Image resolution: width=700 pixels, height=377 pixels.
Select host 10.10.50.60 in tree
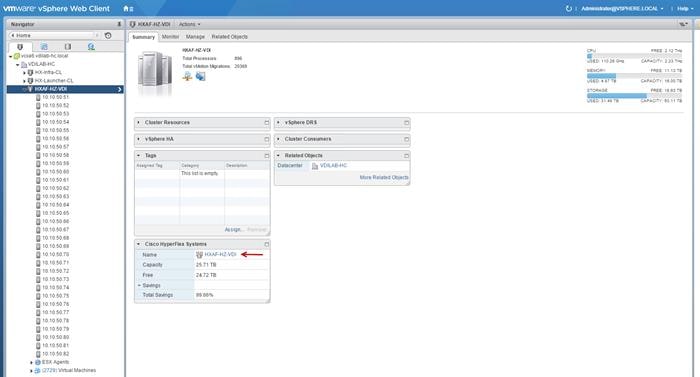[x=55, y=172]
